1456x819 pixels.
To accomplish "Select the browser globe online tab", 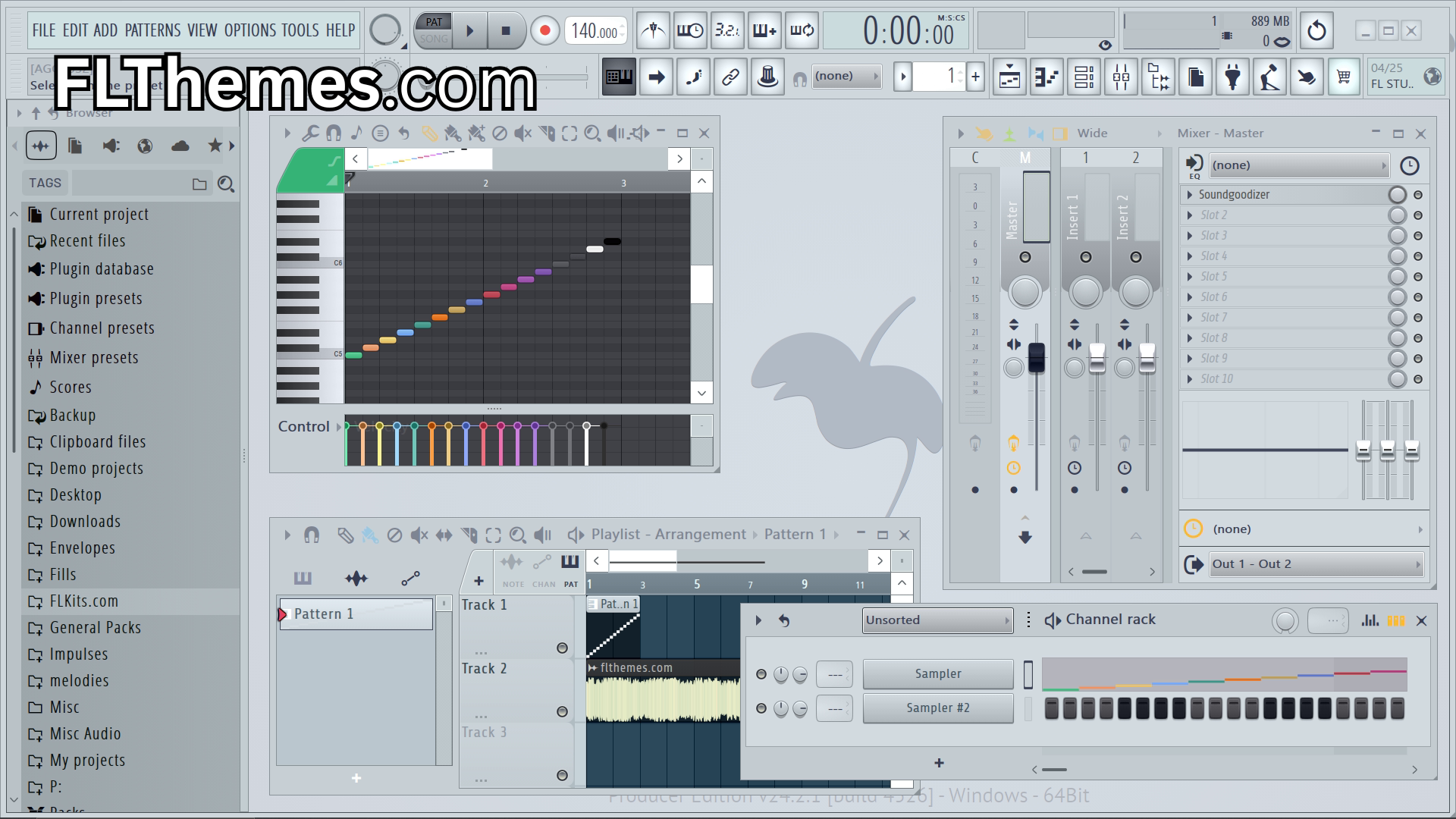I will coord(145,146).
